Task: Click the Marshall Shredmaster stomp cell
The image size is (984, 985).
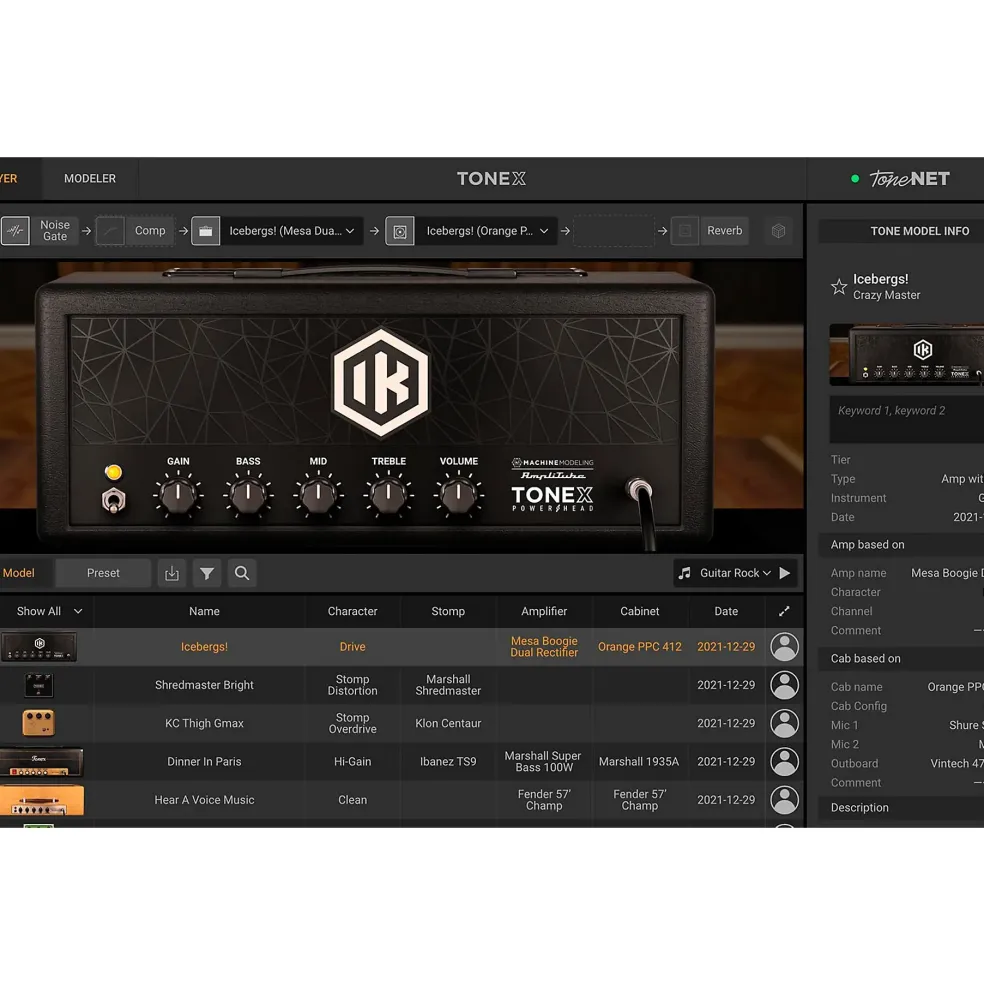Action: click(x=448, y=685)
